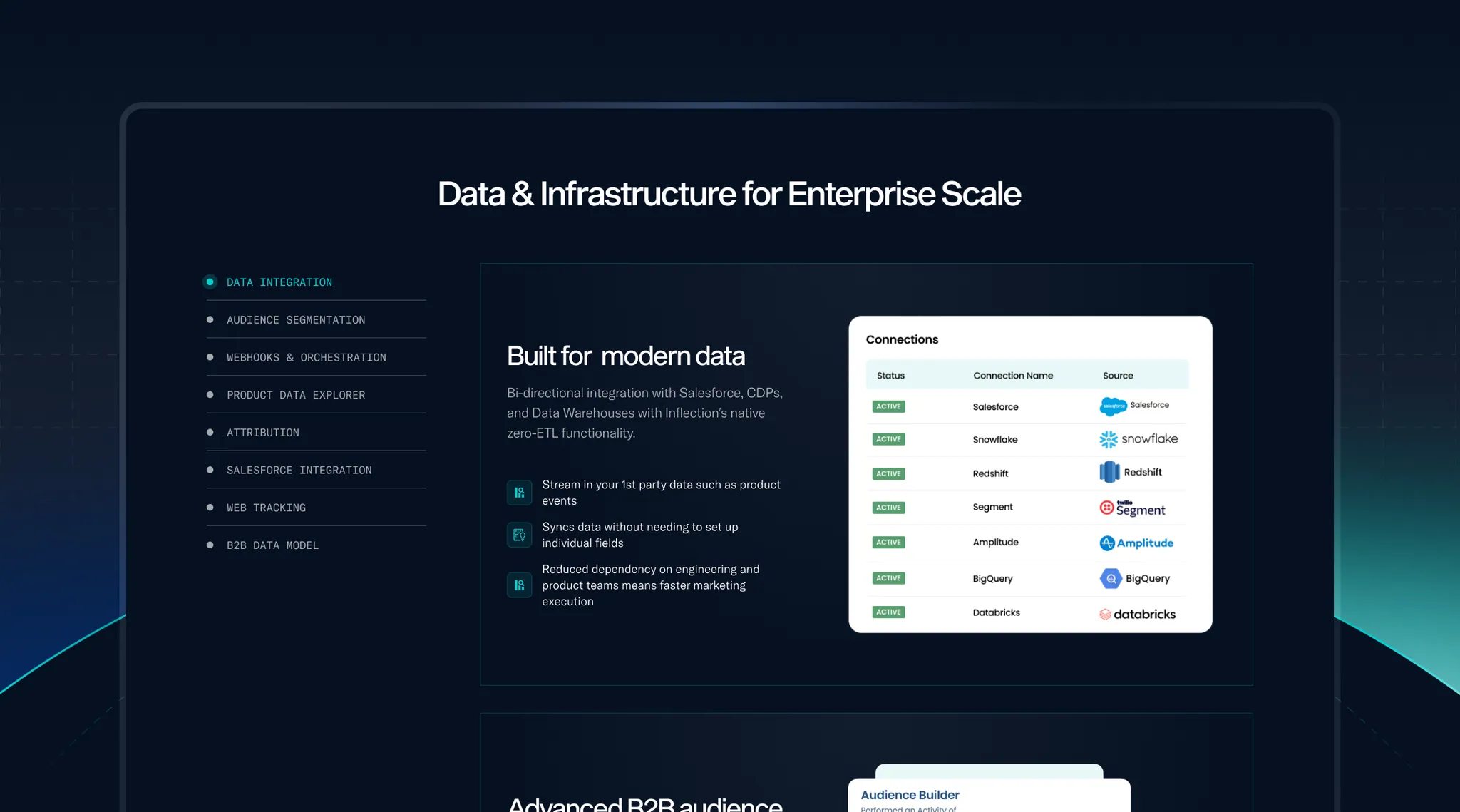
Task: Click the Connection Name column header
Action: (1013, 376)
